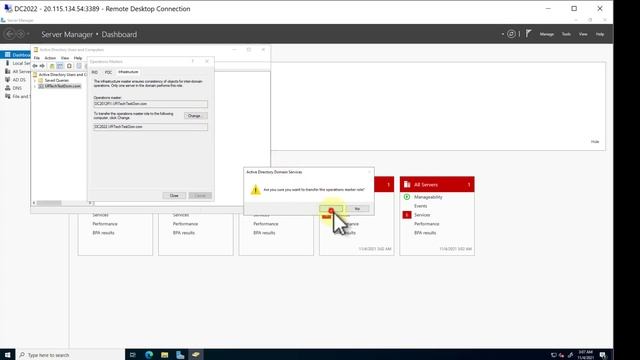Open the View menu in Active Directory Users and Computers

[x=64, y=58]
